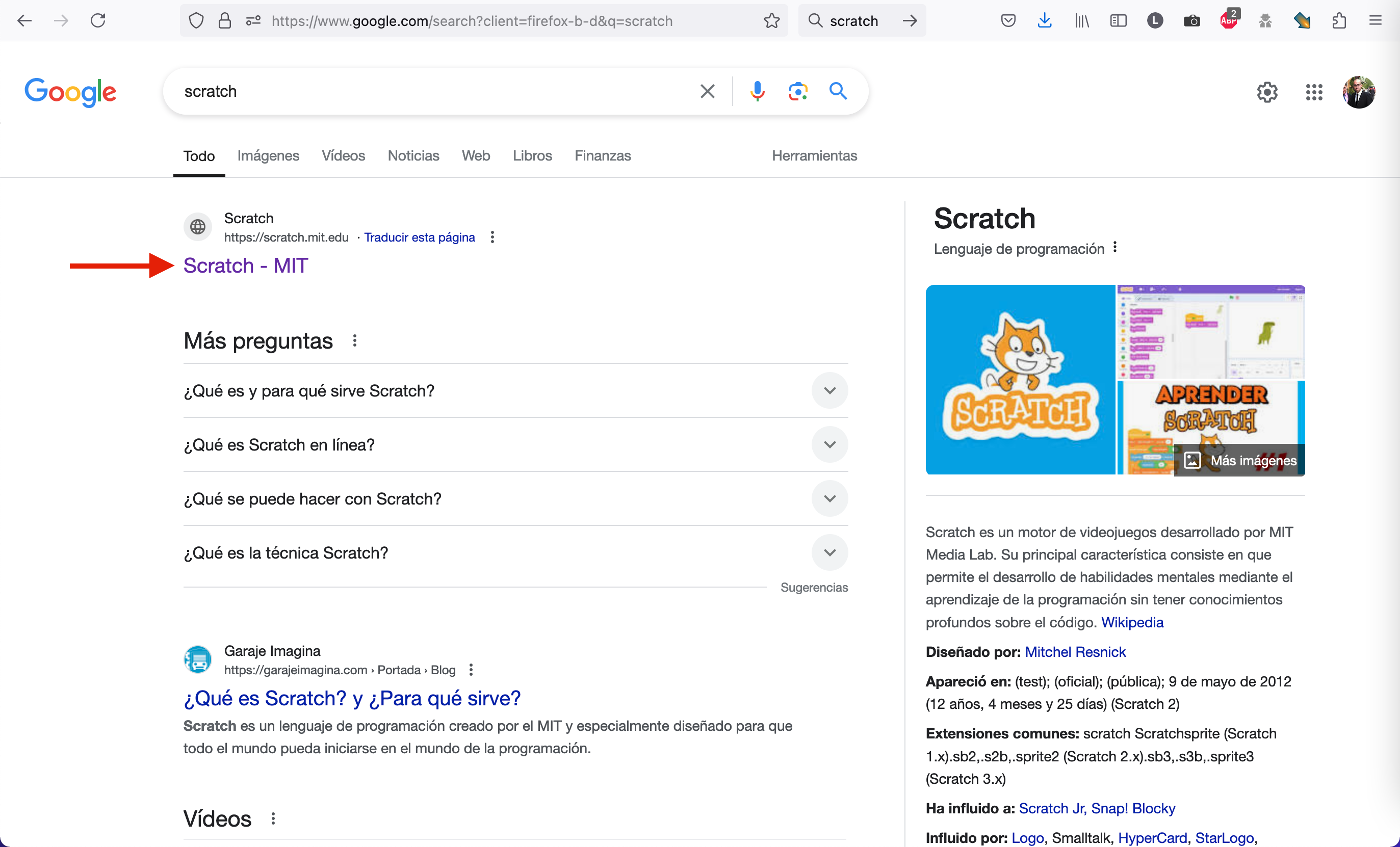Screen dimensions: 1400x847
Task: Switch to the Imágenes tab
Action: click(x=268, y=155)
